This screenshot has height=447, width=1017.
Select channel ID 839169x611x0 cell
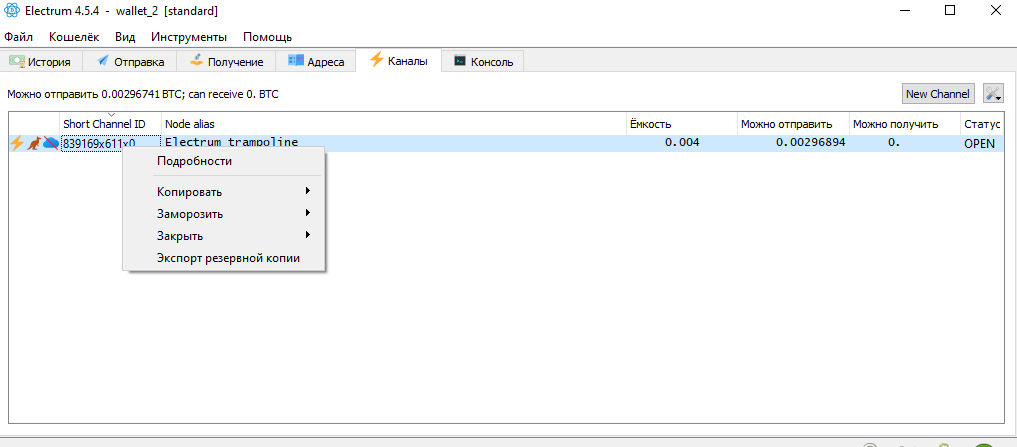pyautogui.click(x=111, y=143)
